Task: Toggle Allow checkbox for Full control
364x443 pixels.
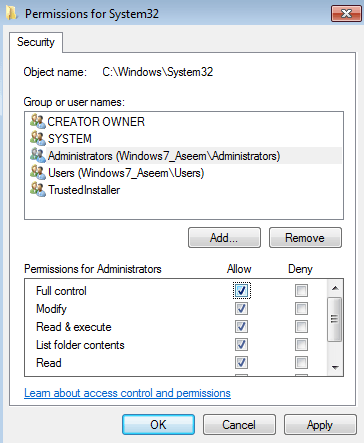Action: click(241, 290)
